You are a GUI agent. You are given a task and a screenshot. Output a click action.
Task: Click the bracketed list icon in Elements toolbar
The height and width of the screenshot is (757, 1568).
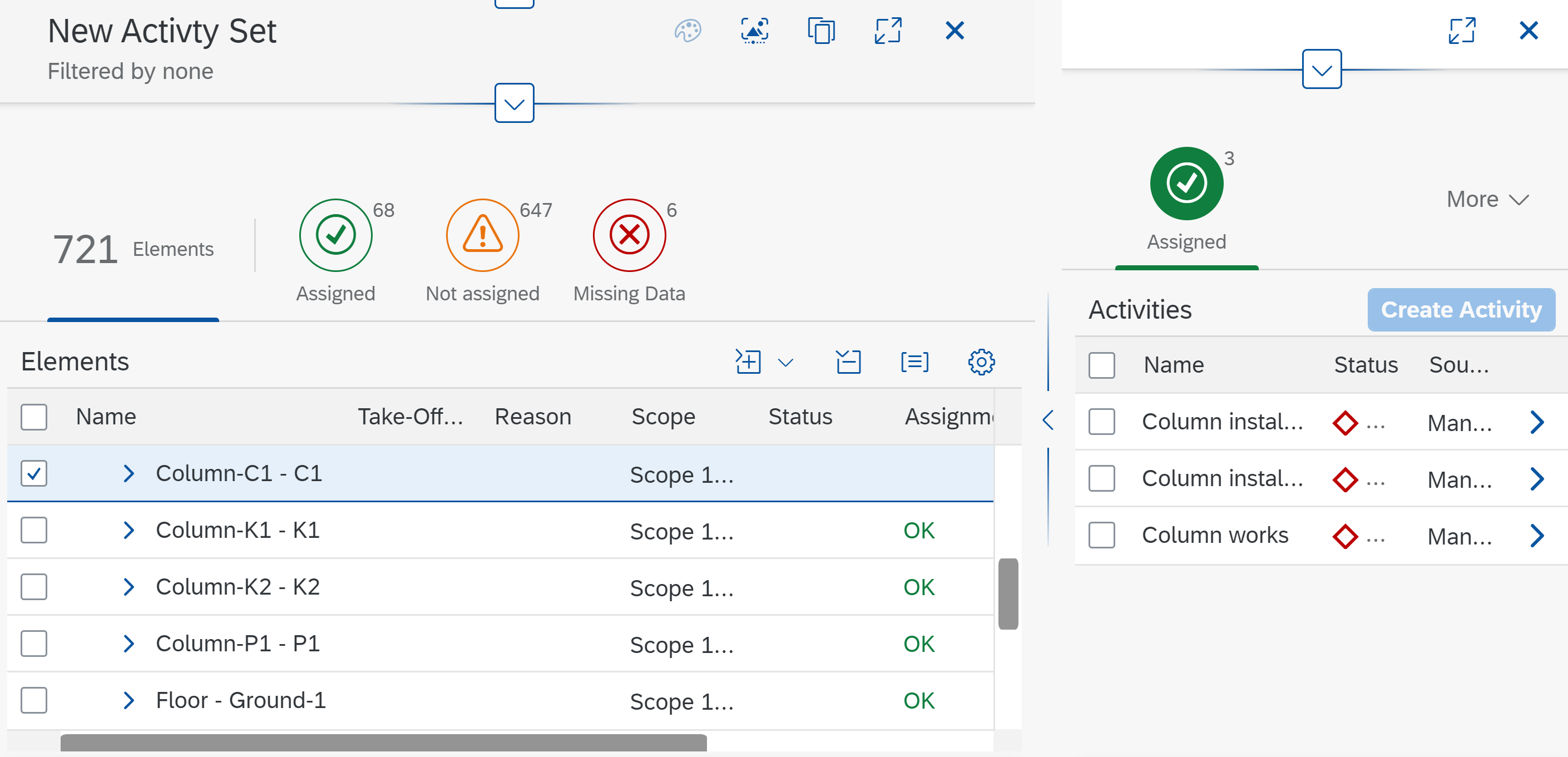[914, 362]
